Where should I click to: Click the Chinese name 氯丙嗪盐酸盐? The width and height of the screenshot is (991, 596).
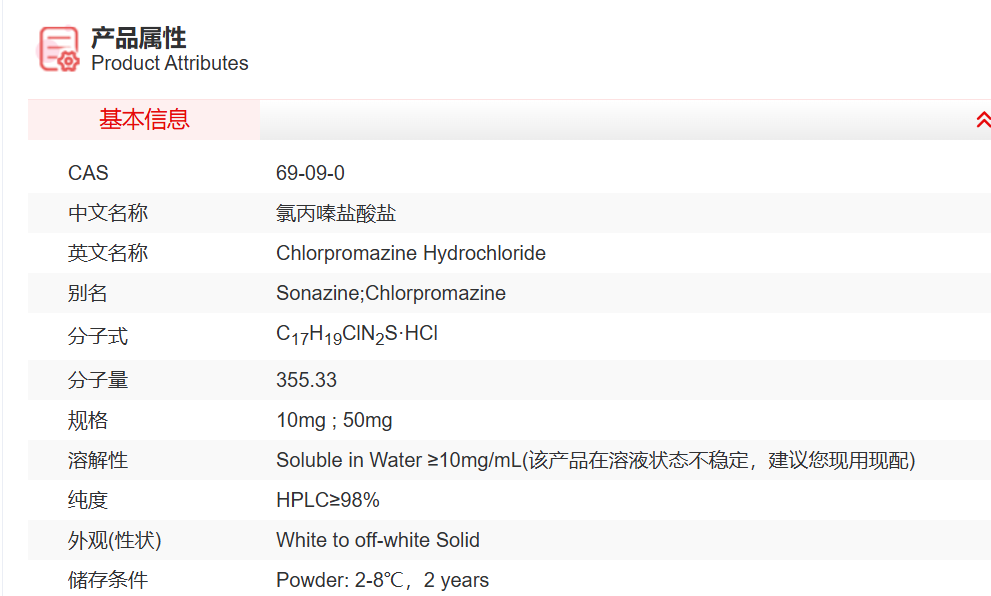(x=336, y=213)
